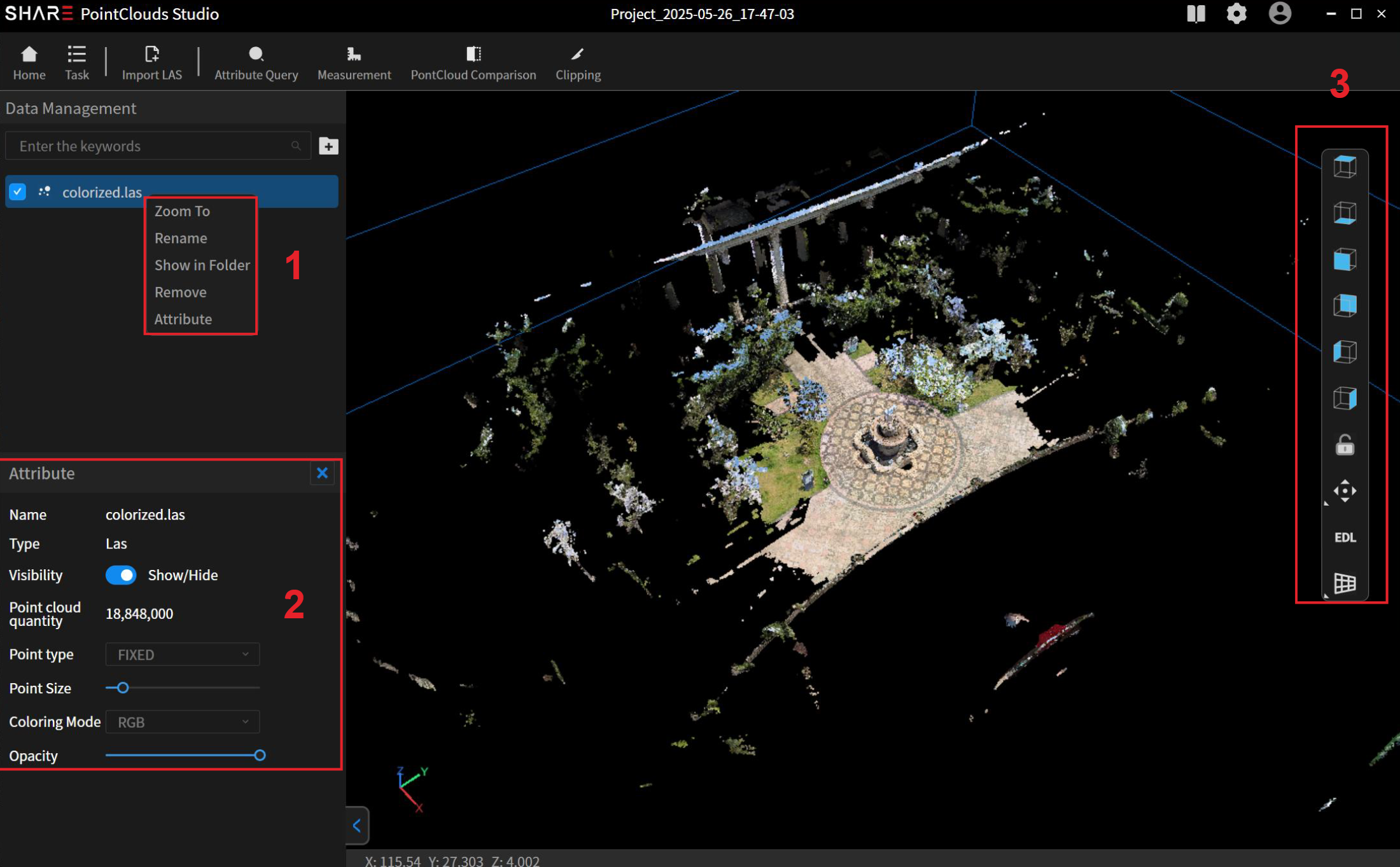Click the grid view icon below EDL

point(1345,583)
